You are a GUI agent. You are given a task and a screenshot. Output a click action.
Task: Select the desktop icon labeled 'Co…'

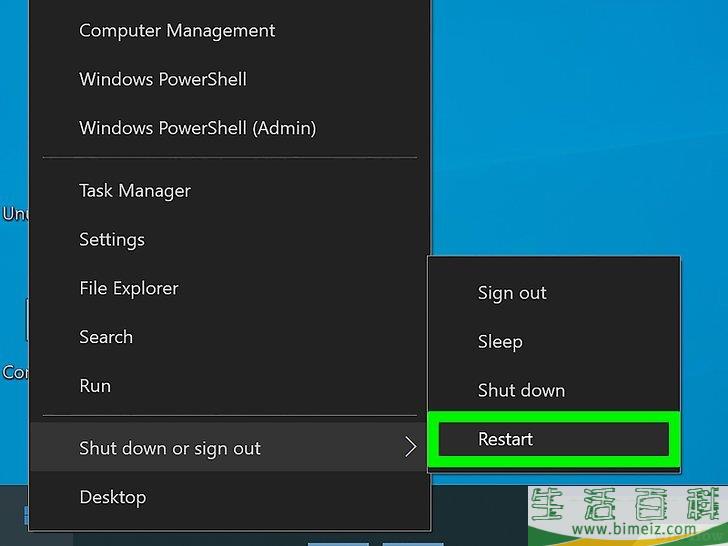coord(15,372)
